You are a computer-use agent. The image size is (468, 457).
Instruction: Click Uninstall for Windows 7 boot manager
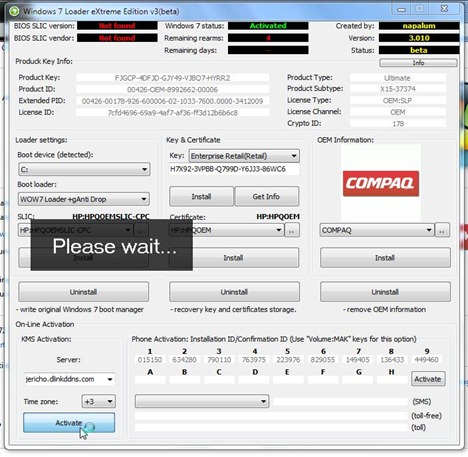pyautogui.click(x=83, y=292)
